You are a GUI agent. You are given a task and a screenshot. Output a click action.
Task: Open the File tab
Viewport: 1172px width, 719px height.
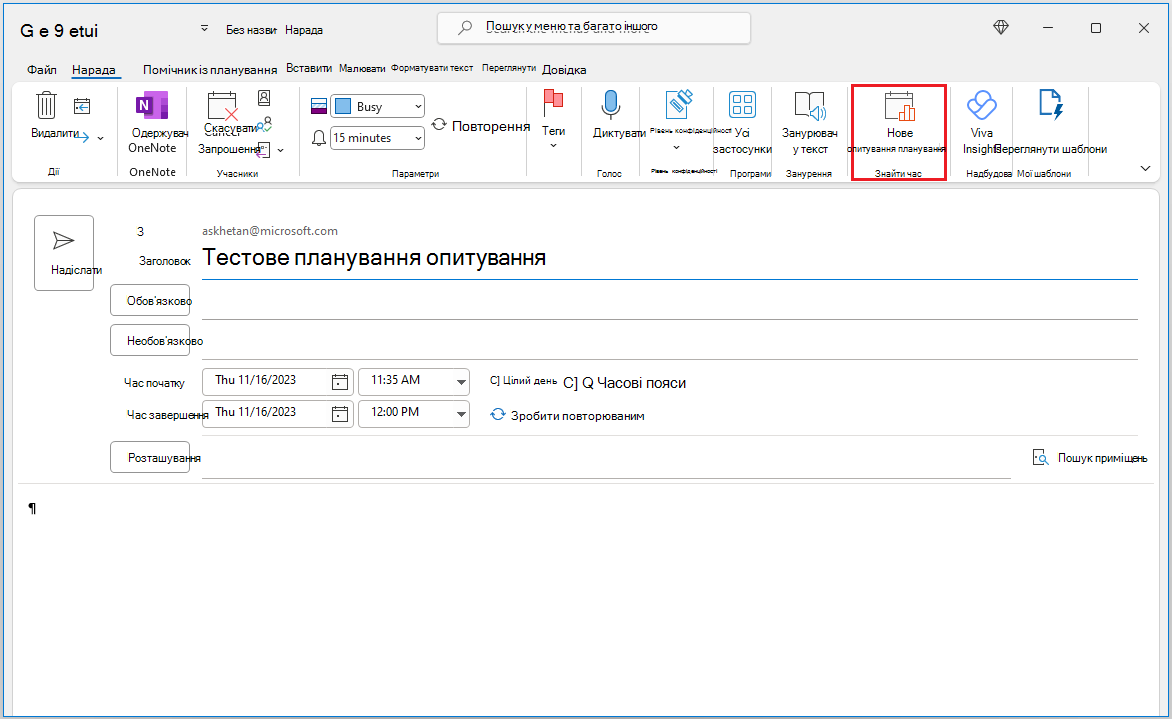[x=42, y=70]
